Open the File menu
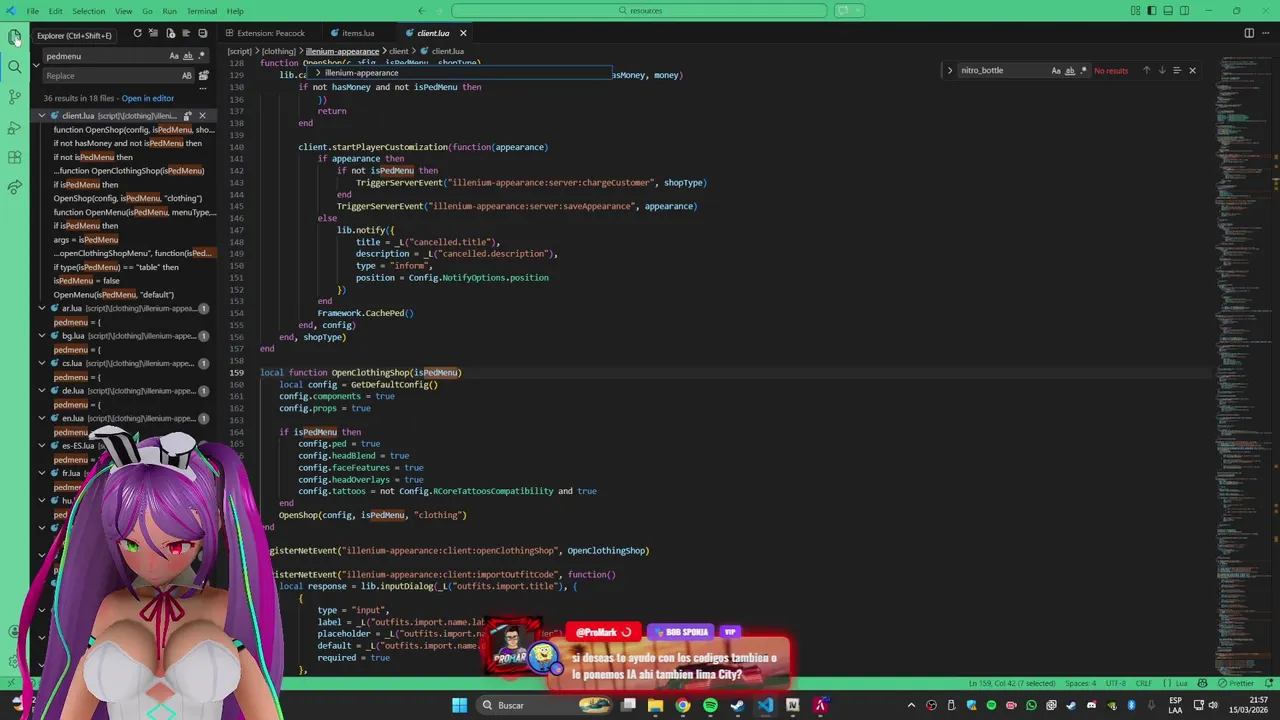 (x=33, y=11)
